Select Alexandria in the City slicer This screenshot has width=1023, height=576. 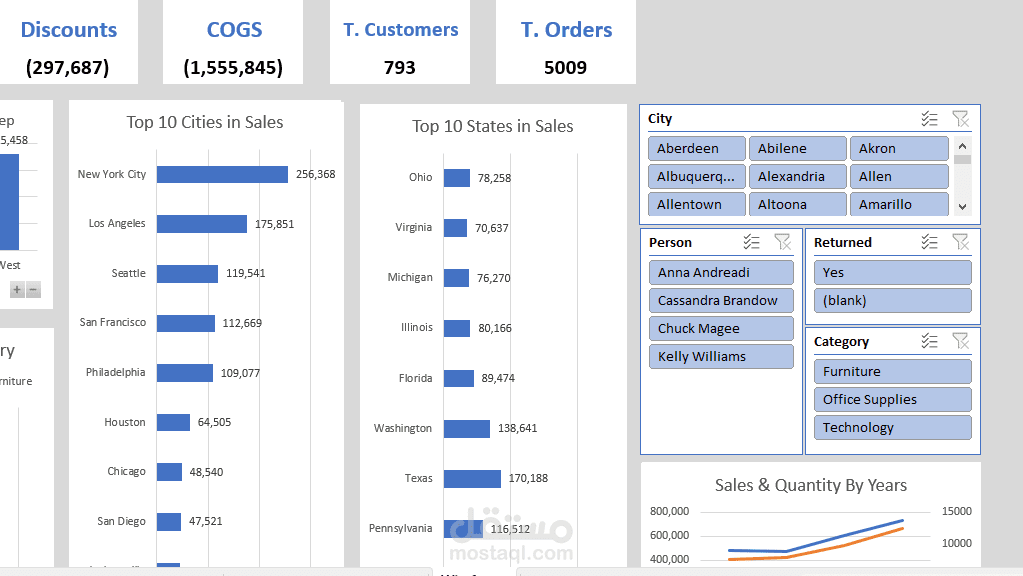click(x=797, y=177)
